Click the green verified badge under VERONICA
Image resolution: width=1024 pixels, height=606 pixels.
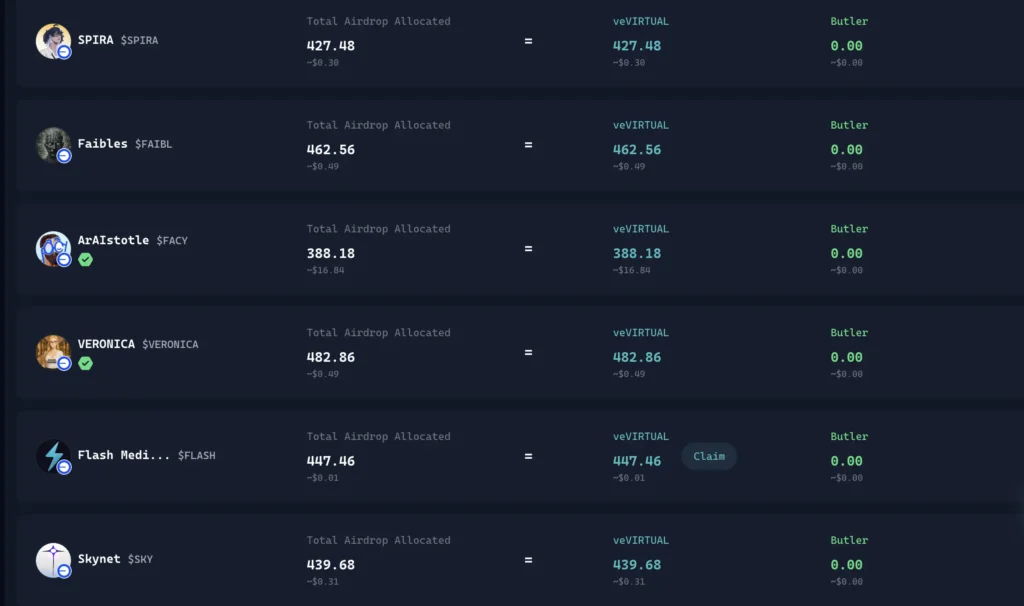[x=86, y=364]
